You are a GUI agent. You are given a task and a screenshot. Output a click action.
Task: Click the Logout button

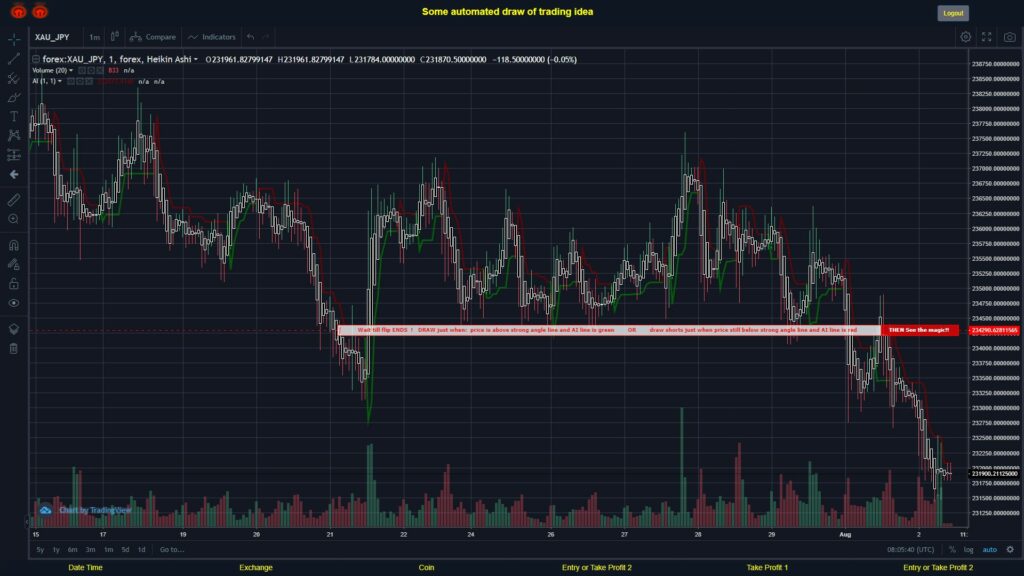click(x=953, y=13)
